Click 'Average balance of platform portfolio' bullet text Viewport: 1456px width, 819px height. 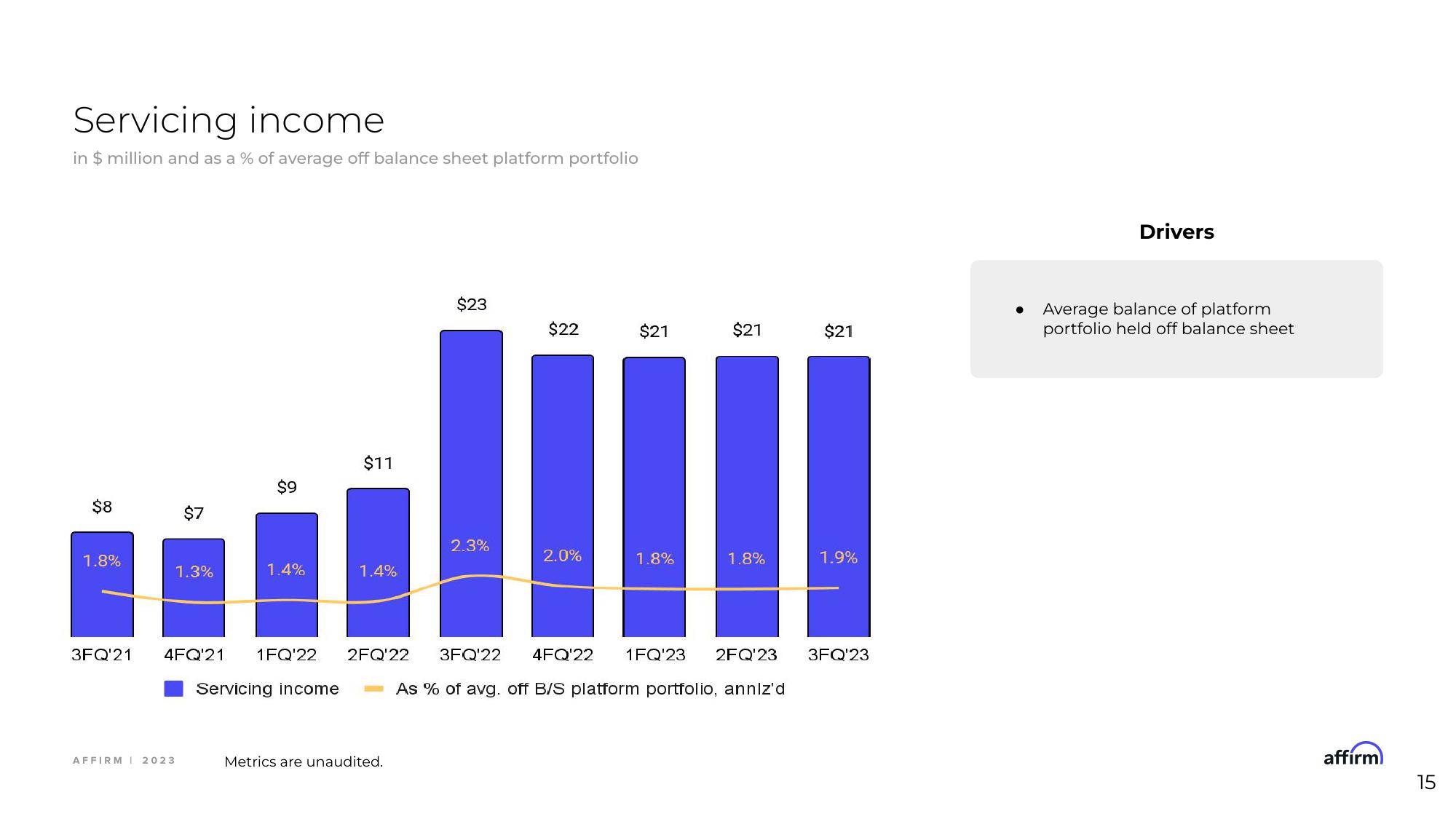1168,319
